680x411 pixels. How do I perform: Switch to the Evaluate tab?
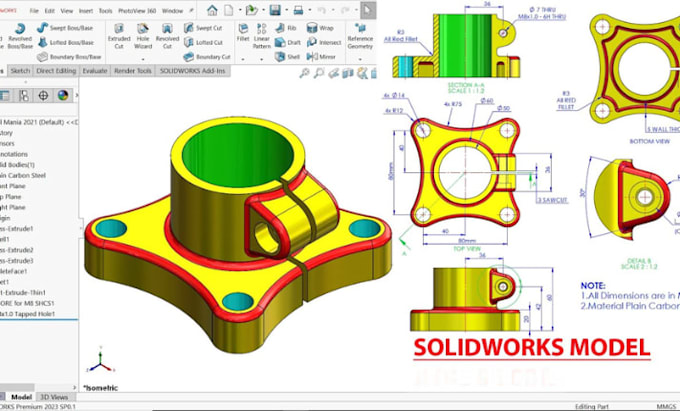click(95, 71)
